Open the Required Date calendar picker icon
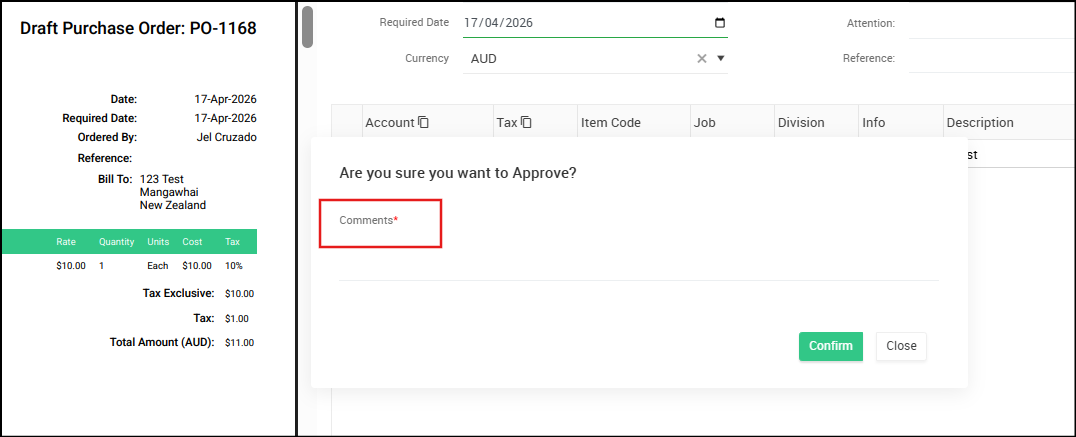Screen dimensions: 1076x437 (x=720, y=23)
